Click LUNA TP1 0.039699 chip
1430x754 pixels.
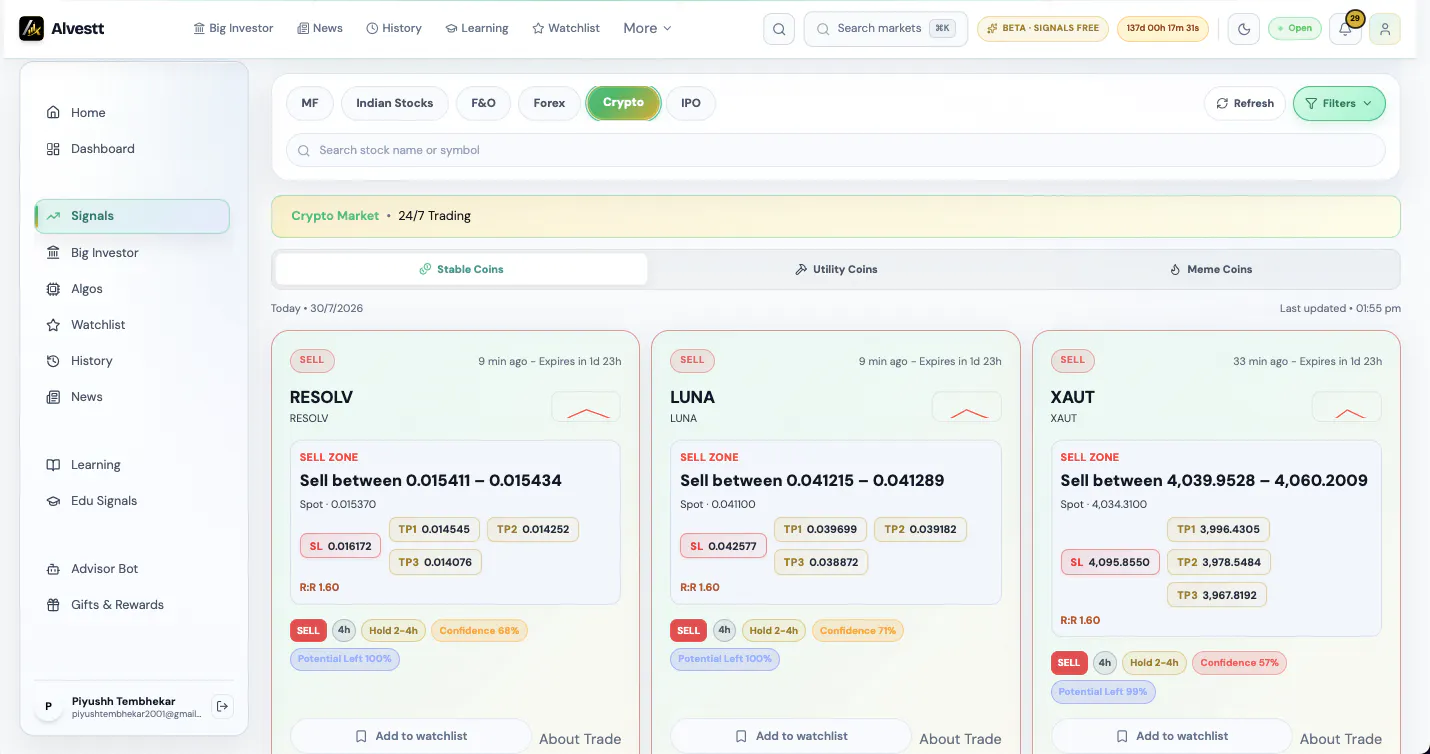coord(820,529)
